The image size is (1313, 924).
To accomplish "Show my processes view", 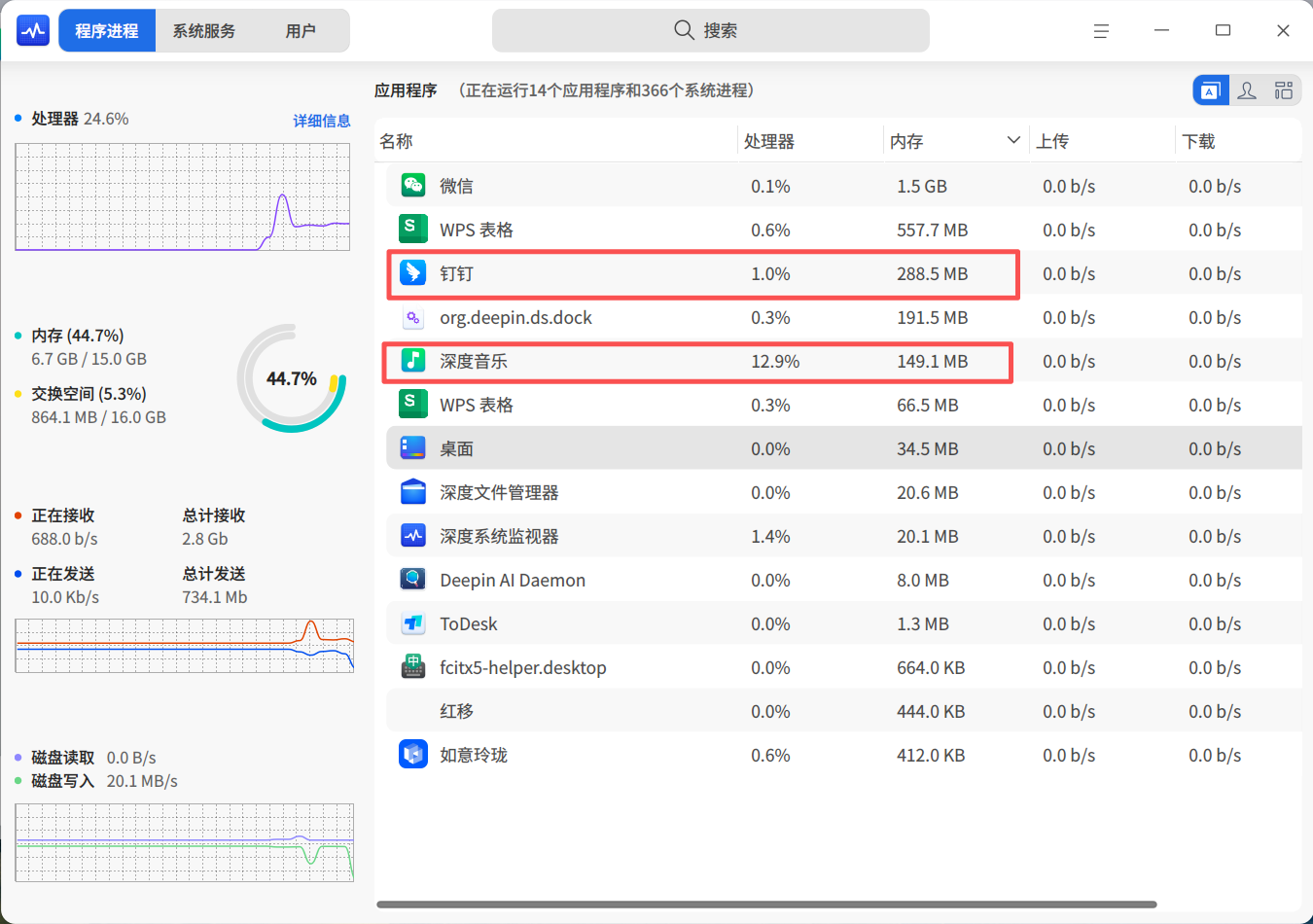I will click(x=1247, y=90).
